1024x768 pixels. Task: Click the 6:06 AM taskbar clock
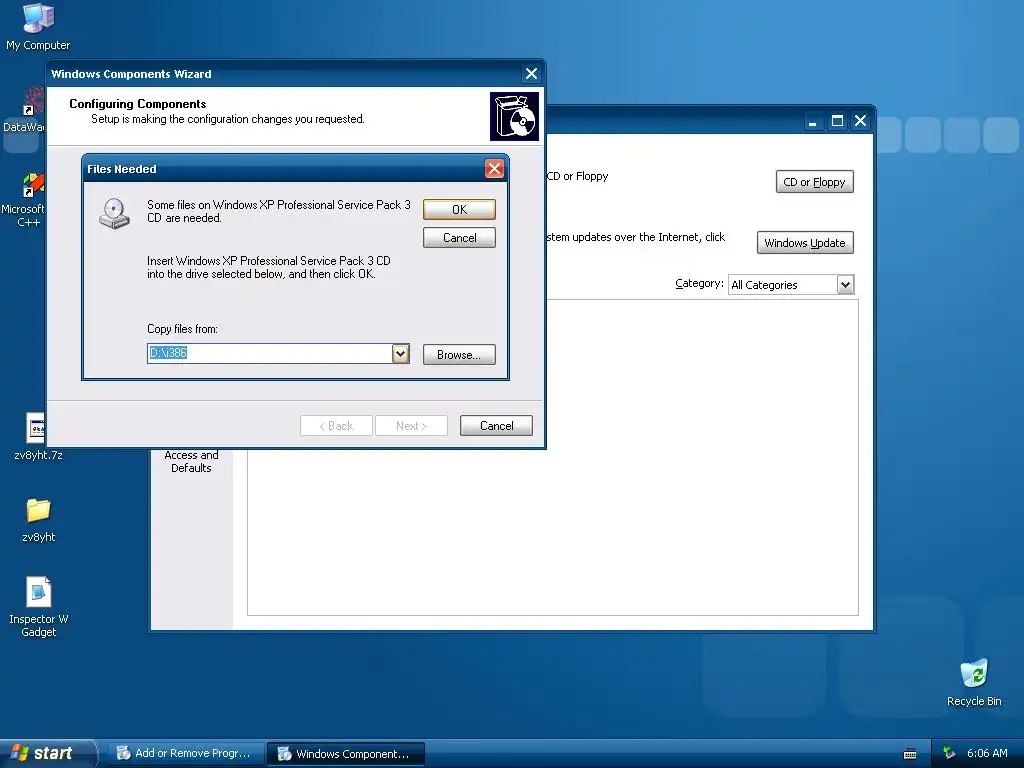click(987, 753)
